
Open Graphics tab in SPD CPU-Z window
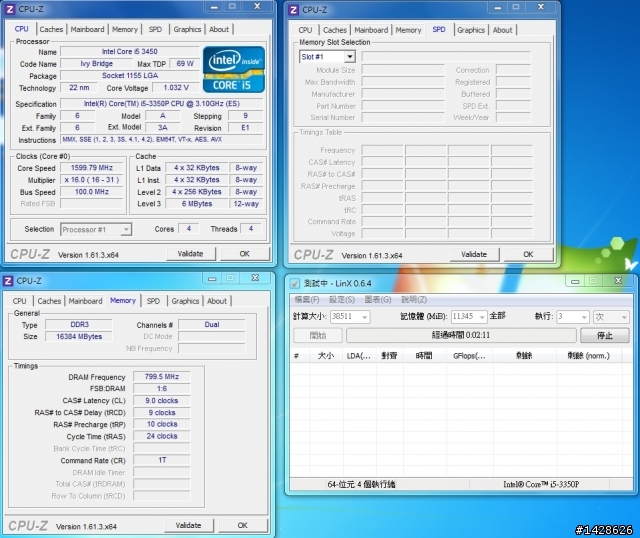(x=471, y=30)
